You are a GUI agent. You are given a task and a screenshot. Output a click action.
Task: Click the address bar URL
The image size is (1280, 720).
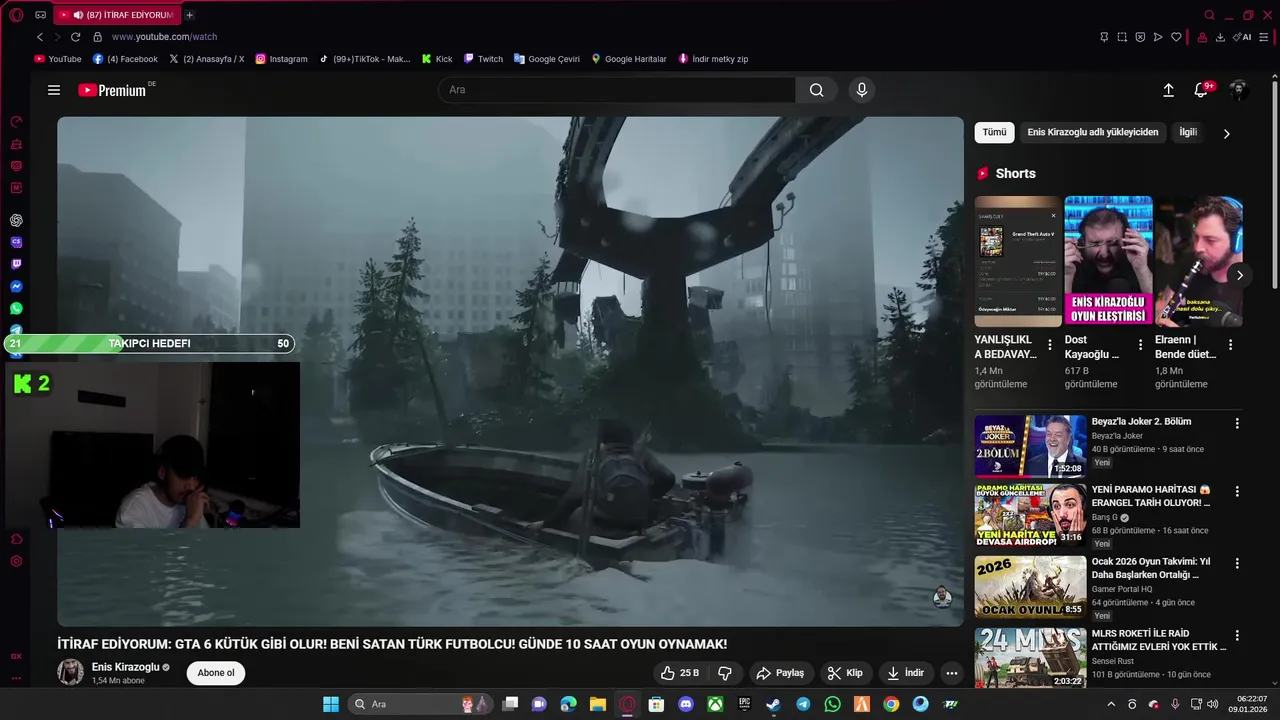click(164, 37)
